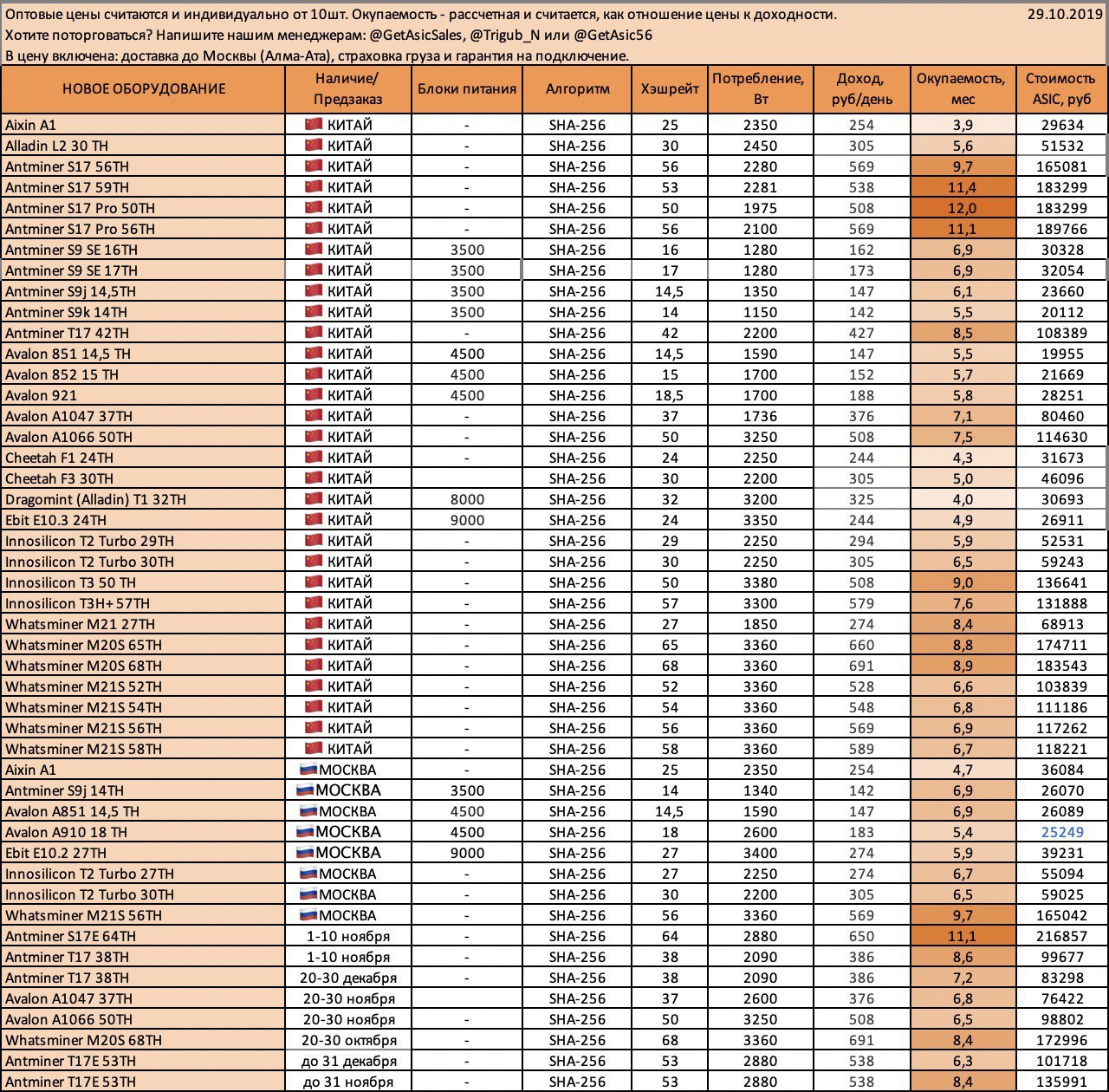Screen dimensions: 1109x1092
Task: Click the power supply cell showing 8000
Action: 467,499
